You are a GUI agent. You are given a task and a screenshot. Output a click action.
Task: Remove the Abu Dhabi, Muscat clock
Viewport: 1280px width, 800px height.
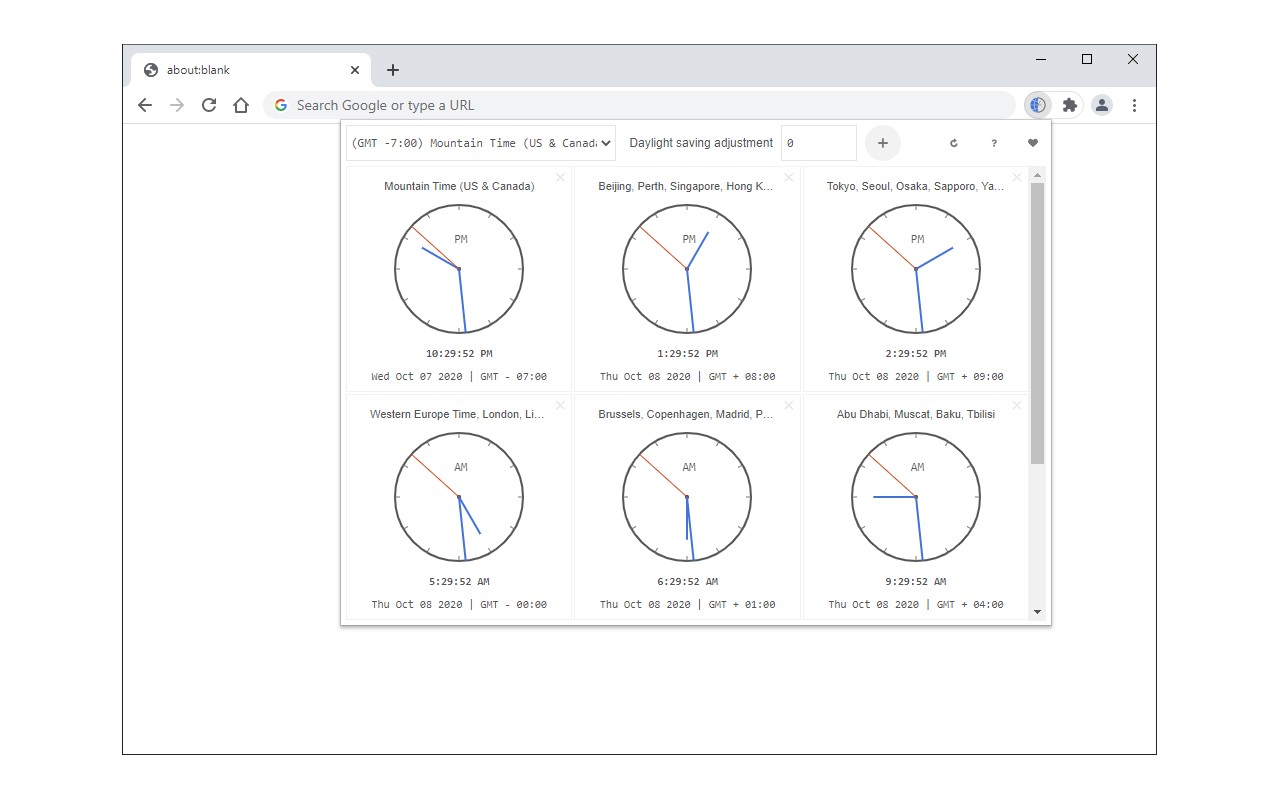coord(1017,405)
